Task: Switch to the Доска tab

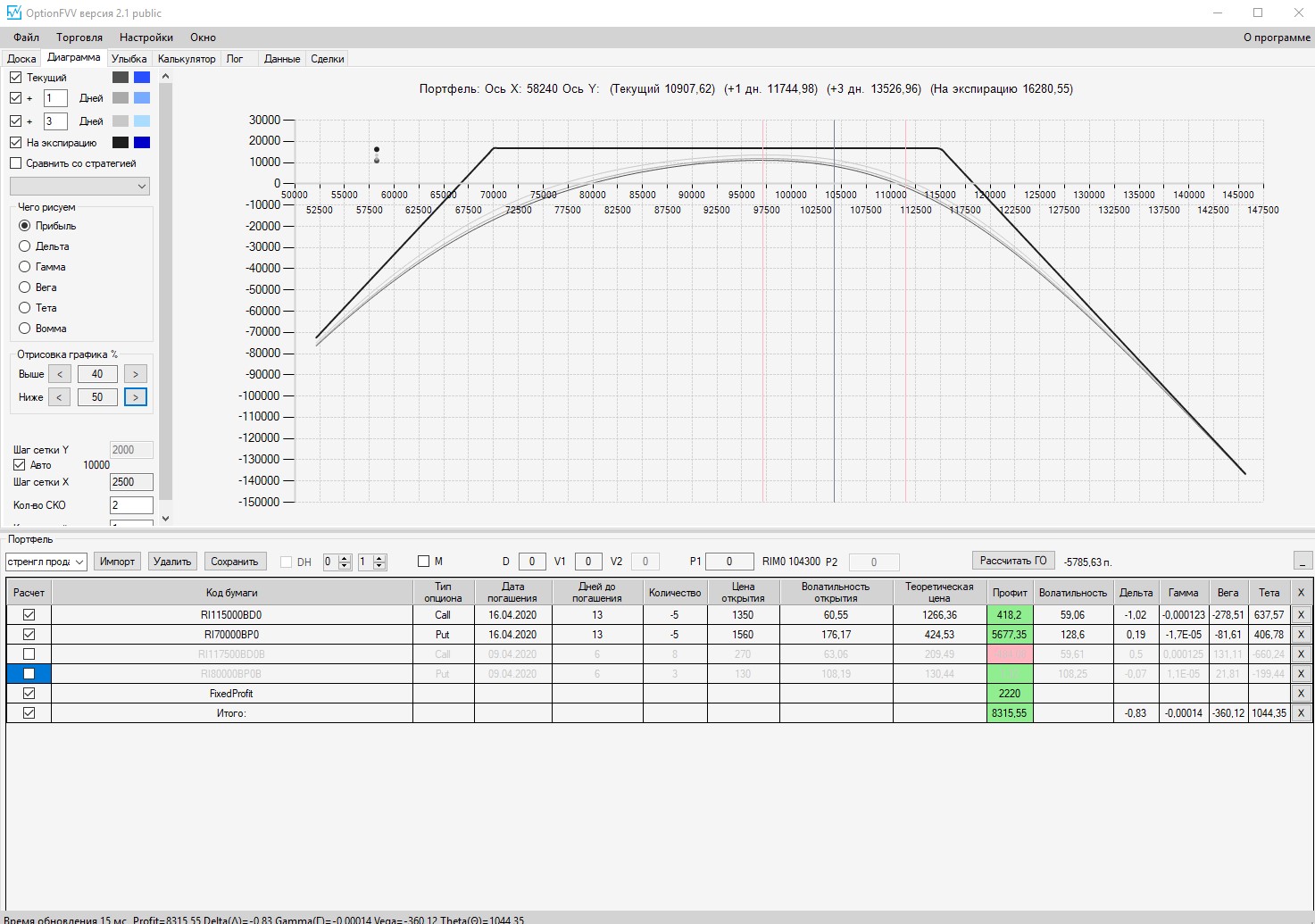Action: click(21, 59)
